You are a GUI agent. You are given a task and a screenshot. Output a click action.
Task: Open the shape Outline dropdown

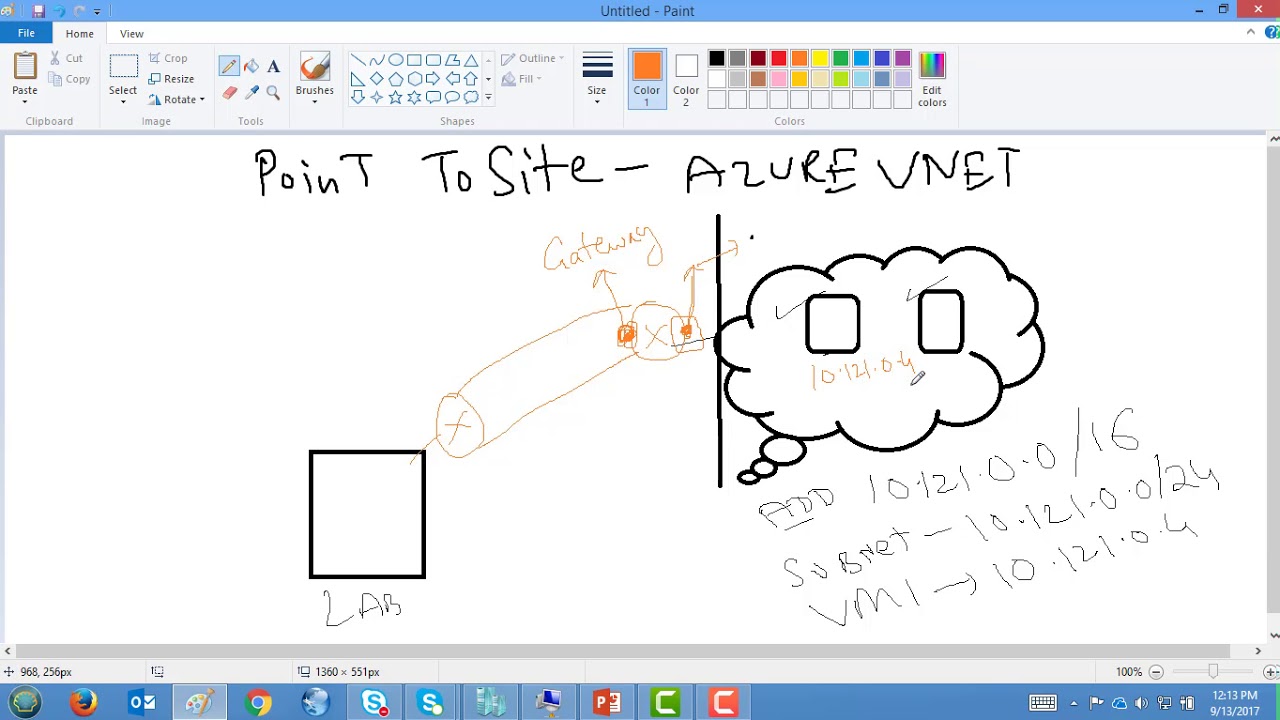pyautogui.click(x=533, y=58)
